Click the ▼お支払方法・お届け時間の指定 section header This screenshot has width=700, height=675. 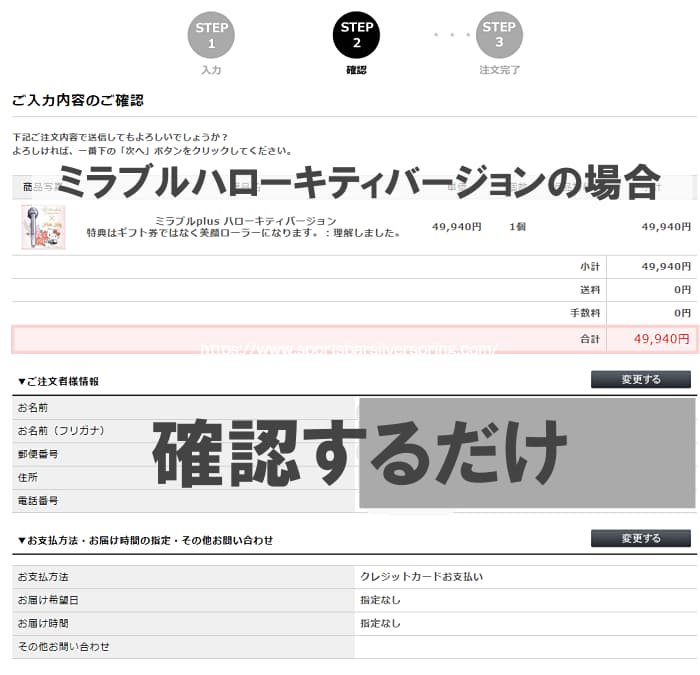146,540
